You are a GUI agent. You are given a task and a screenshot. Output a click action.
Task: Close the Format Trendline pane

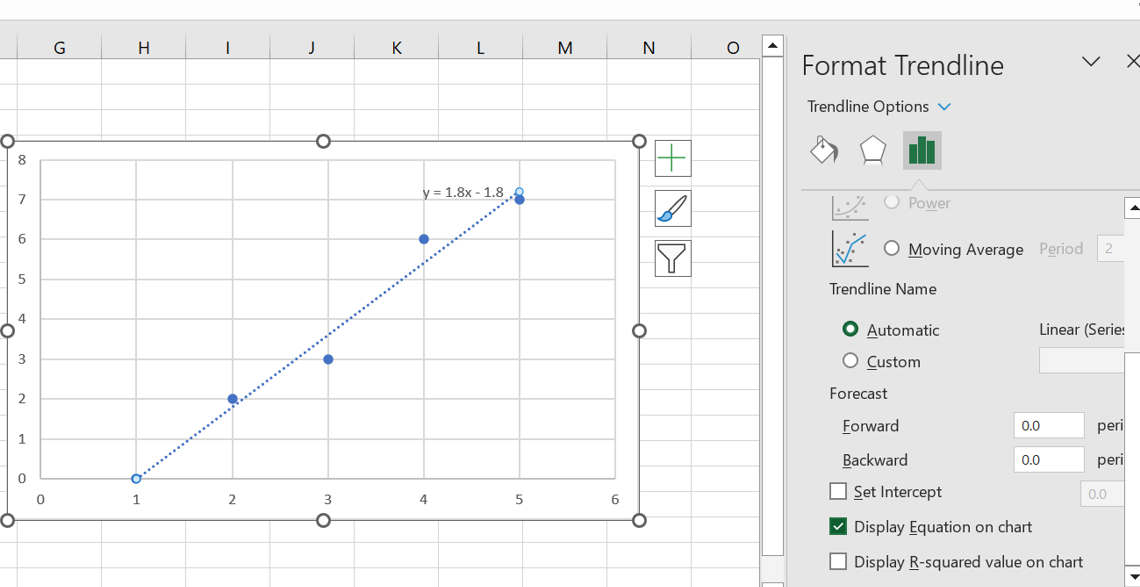tap(1132, 62)
